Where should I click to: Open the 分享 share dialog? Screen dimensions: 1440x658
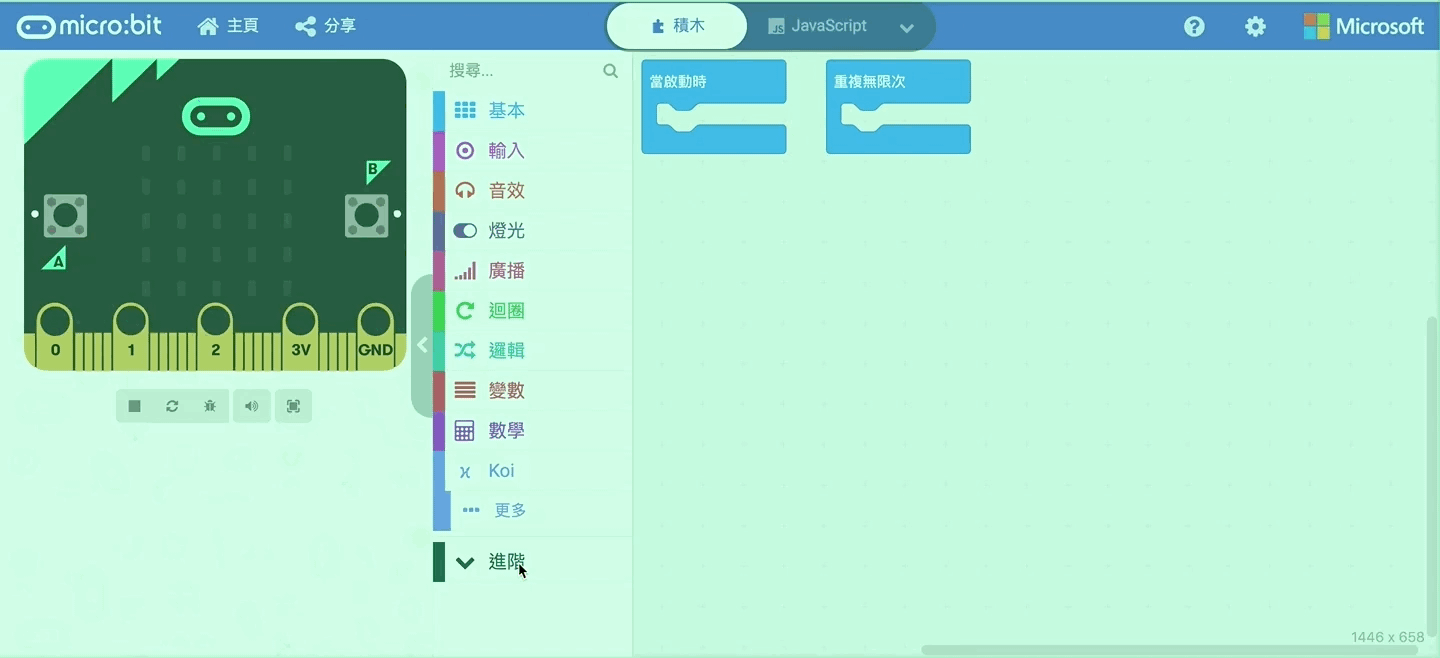pos(326,26)
